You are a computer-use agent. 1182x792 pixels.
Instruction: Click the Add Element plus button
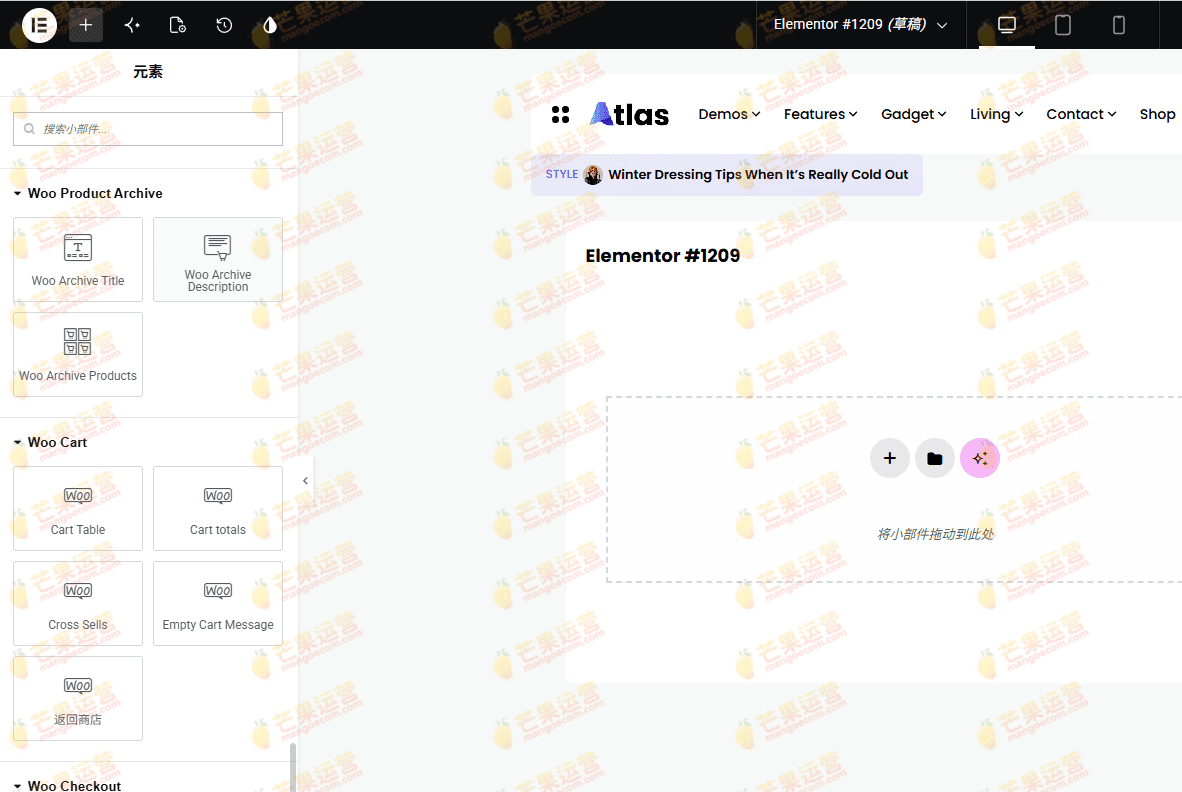pyautogui.click(x=86, y=25)
